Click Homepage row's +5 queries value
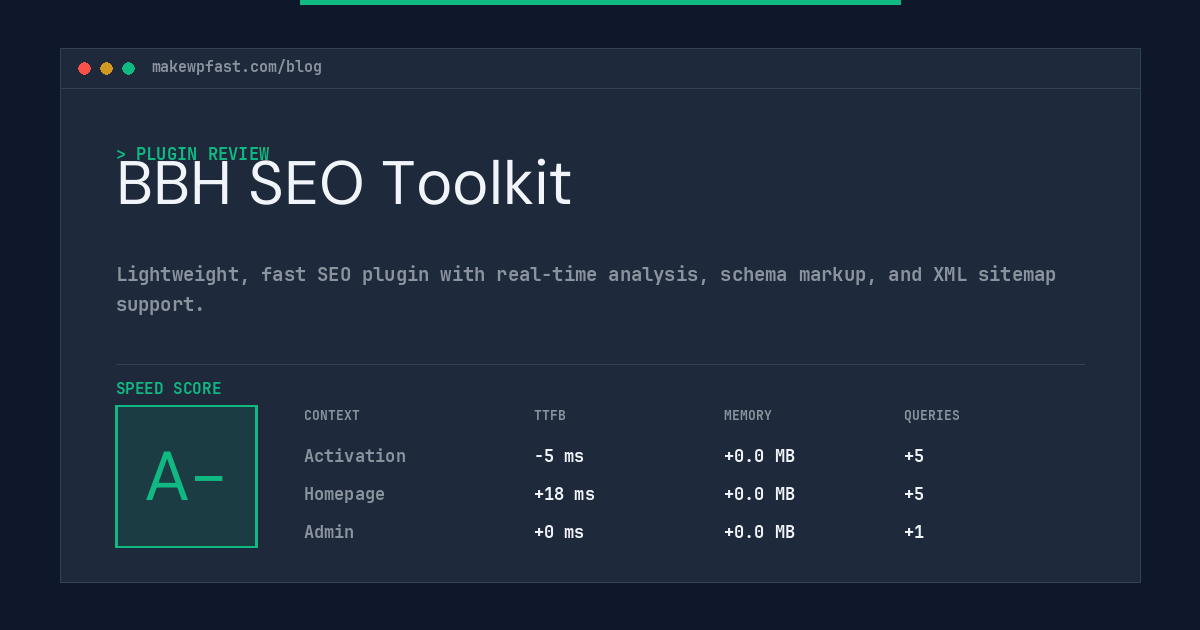The height and width of the screenshot is (630, 1200). click(914, 494)
